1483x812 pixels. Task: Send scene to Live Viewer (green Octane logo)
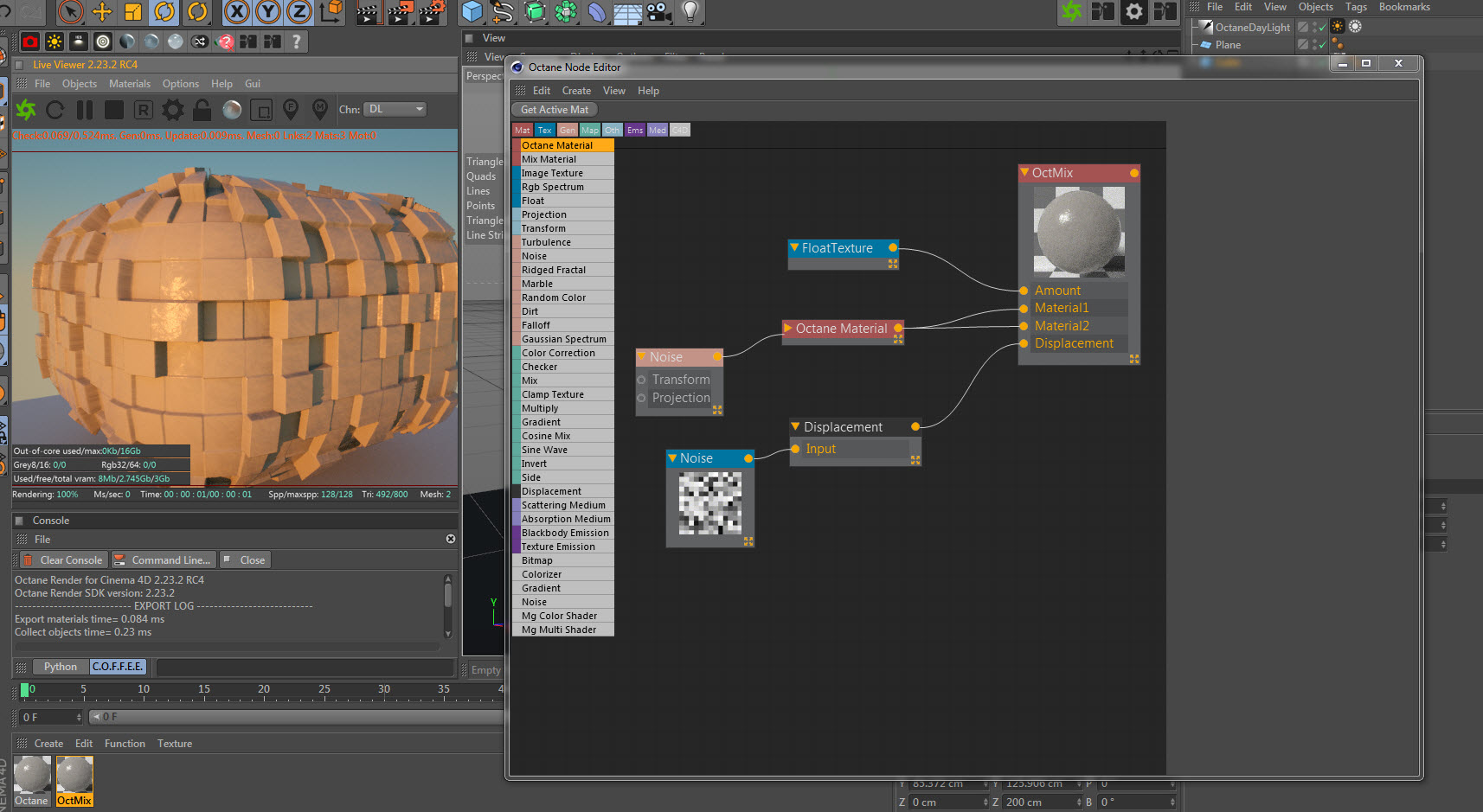point(26,110)
